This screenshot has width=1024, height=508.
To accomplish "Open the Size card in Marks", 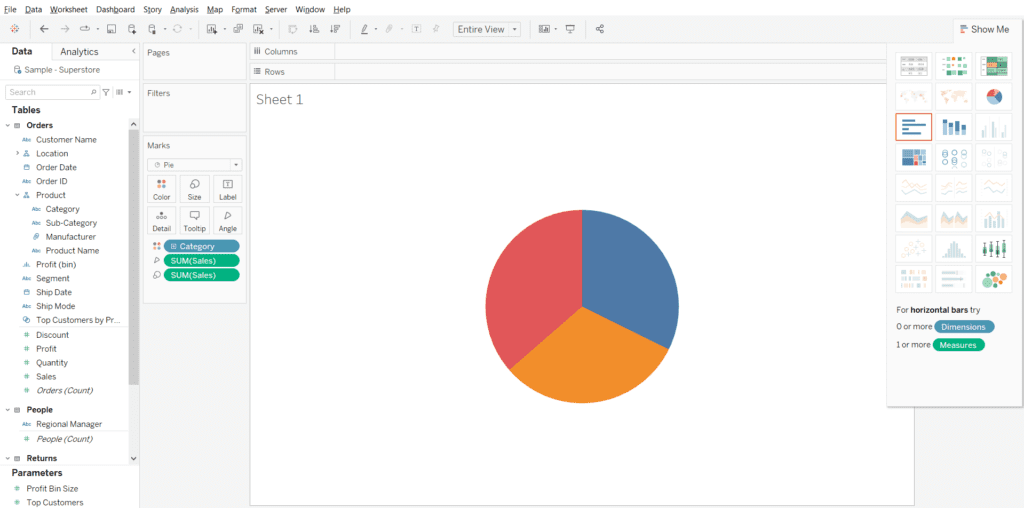I will pos(195,189).
